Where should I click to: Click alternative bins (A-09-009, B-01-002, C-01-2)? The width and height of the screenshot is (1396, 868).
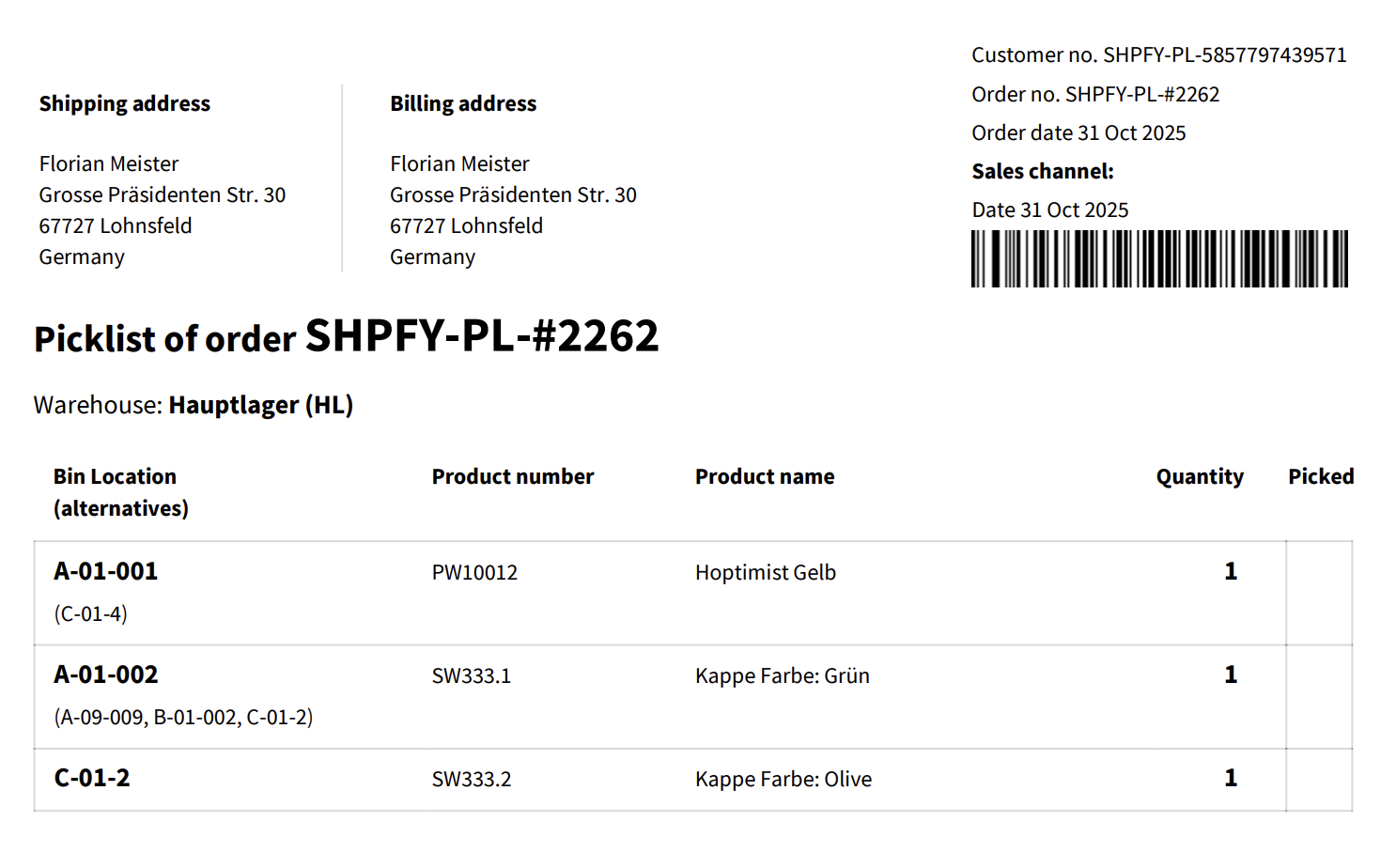[x=183, y=718]
